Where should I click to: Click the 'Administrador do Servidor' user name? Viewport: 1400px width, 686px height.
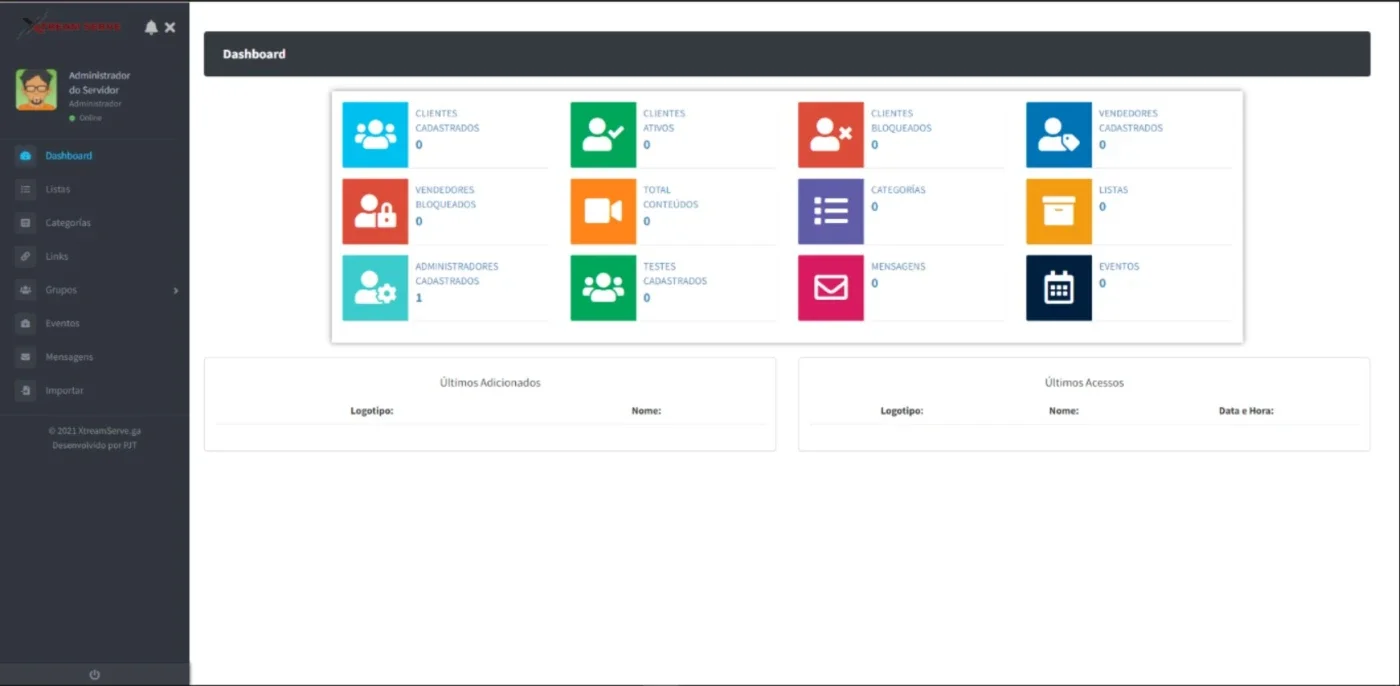[99, 83]
